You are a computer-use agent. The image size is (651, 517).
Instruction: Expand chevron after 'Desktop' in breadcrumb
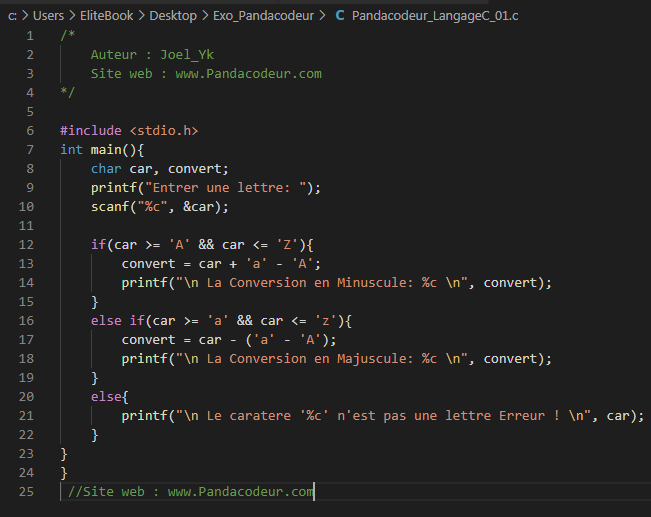205,16
